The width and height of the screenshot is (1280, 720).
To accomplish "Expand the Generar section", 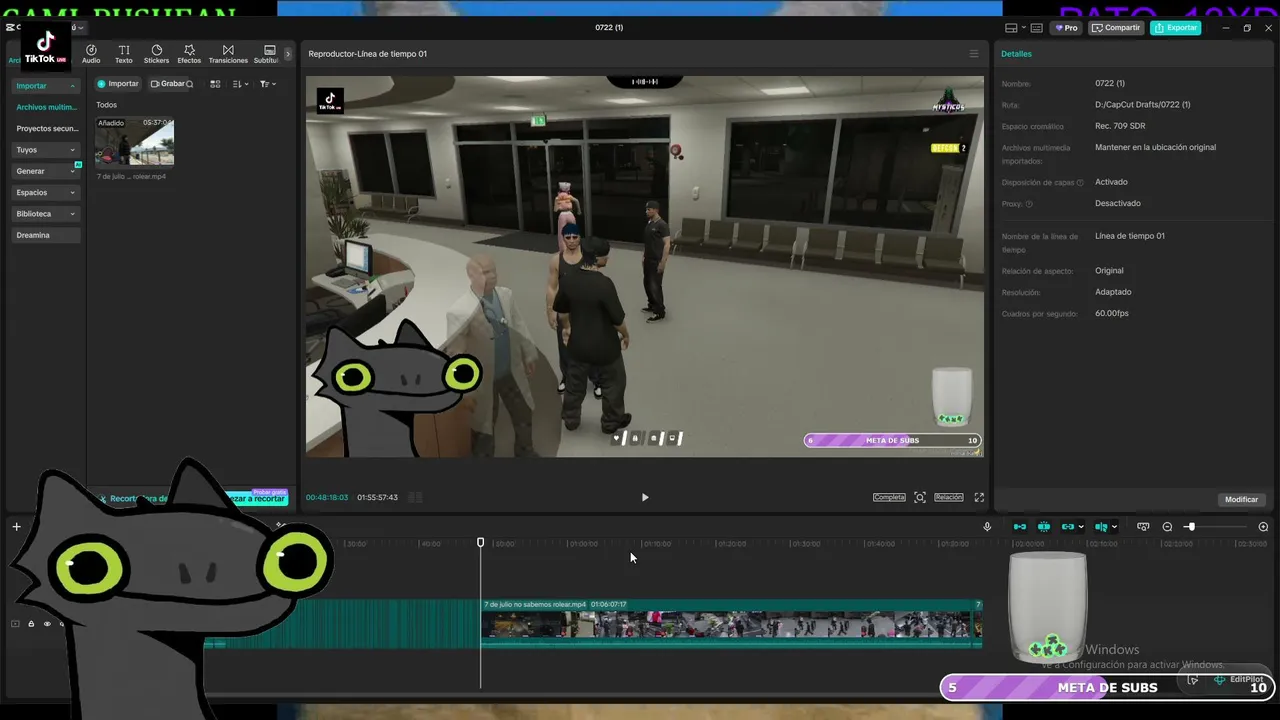I will click(x=46, y=171).
